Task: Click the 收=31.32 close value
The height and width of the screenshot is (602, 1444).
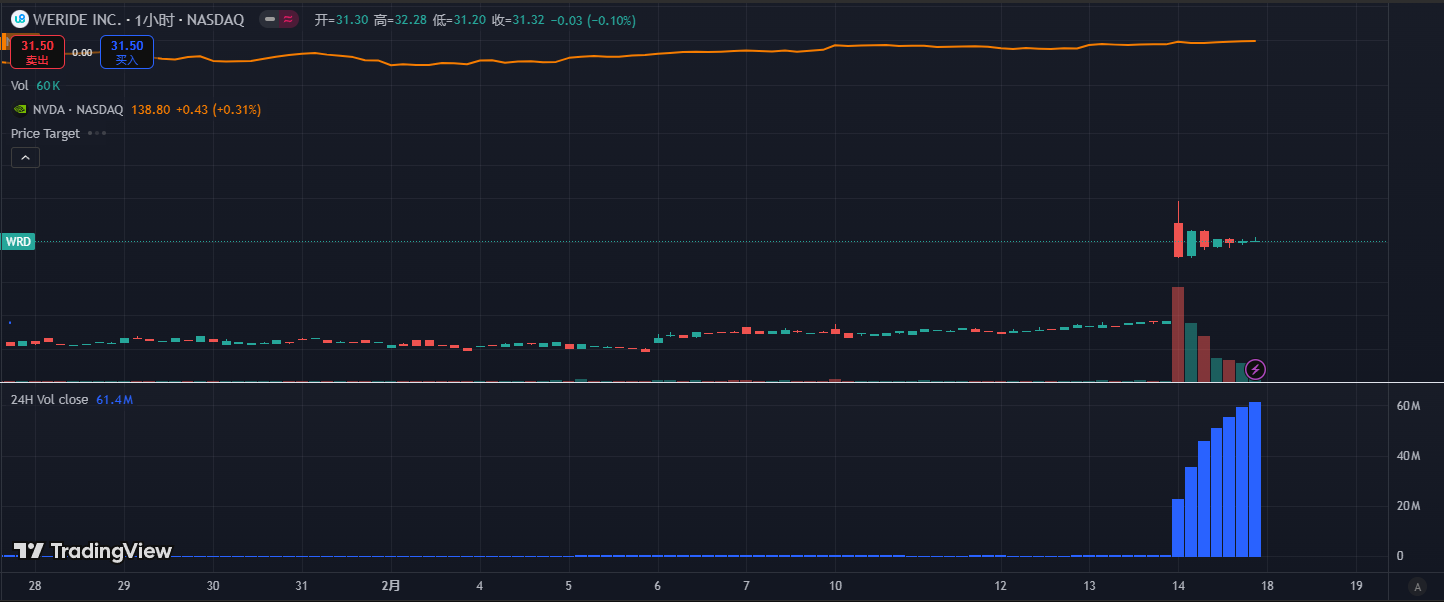Action: point(518,20)
